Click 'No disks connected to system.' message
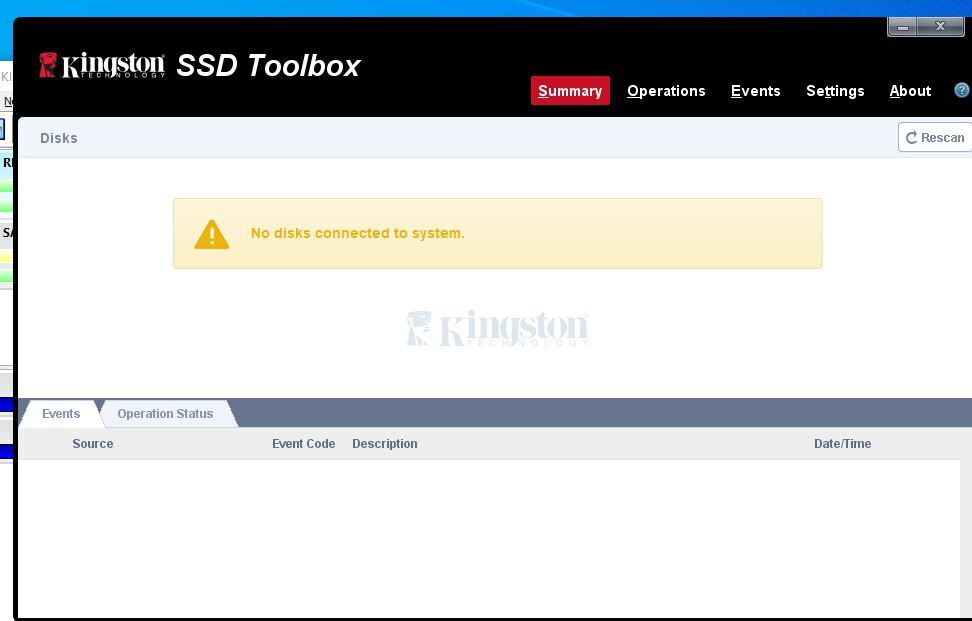Image resolution: width=972 pixels, height=621 pixels. [x=357, y=233]
